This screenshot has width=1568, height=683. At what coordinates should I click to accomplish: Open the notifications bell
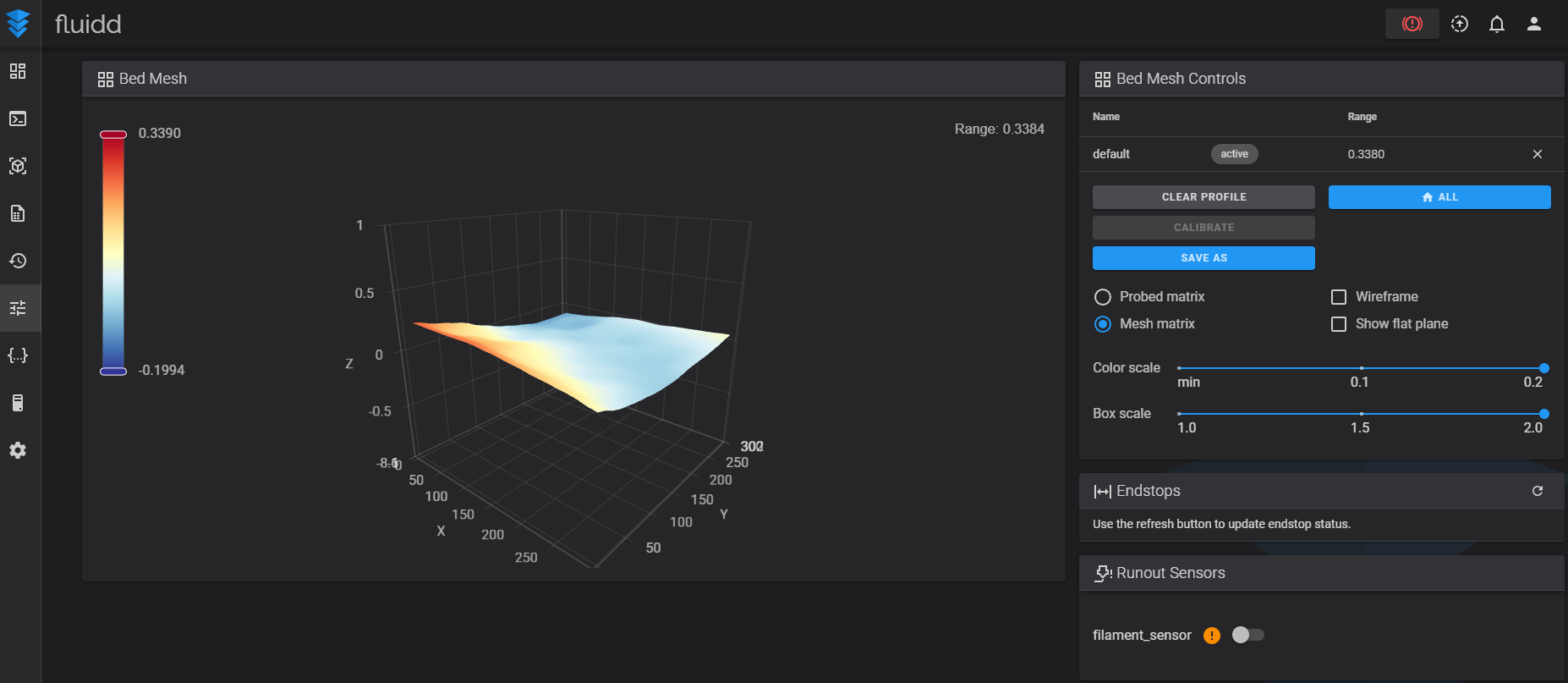tap(1496, 24)
